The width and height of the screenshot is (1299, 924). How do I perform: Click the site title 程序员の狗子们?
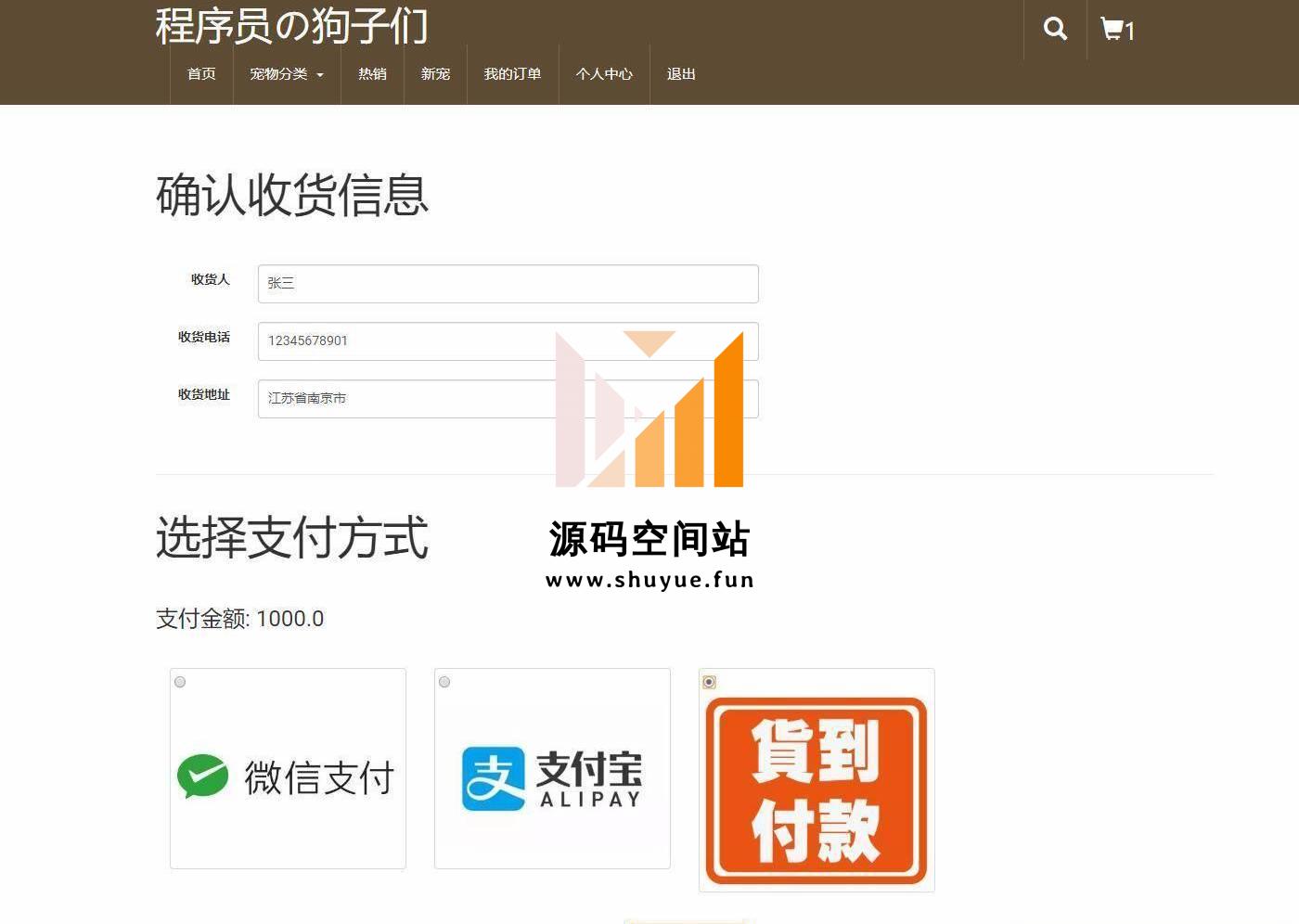click(291, 25)
